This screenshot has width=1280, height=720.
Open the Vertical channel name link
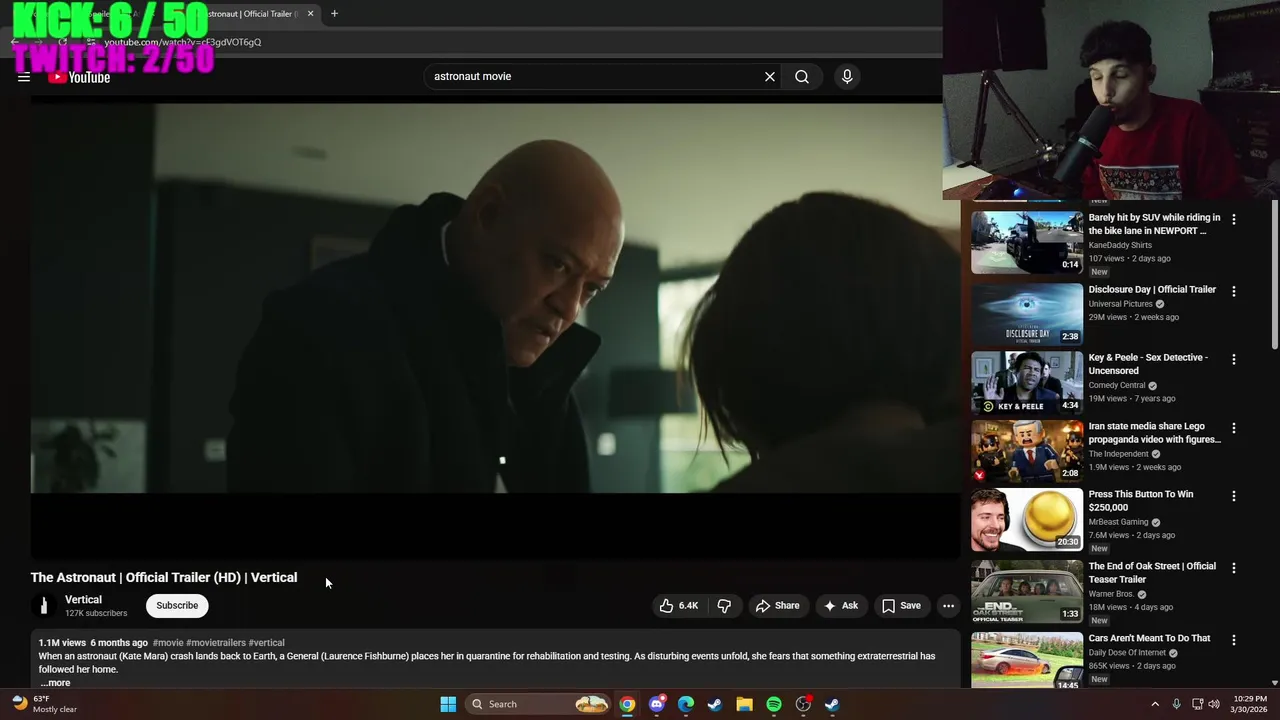[x=83, y=599]
